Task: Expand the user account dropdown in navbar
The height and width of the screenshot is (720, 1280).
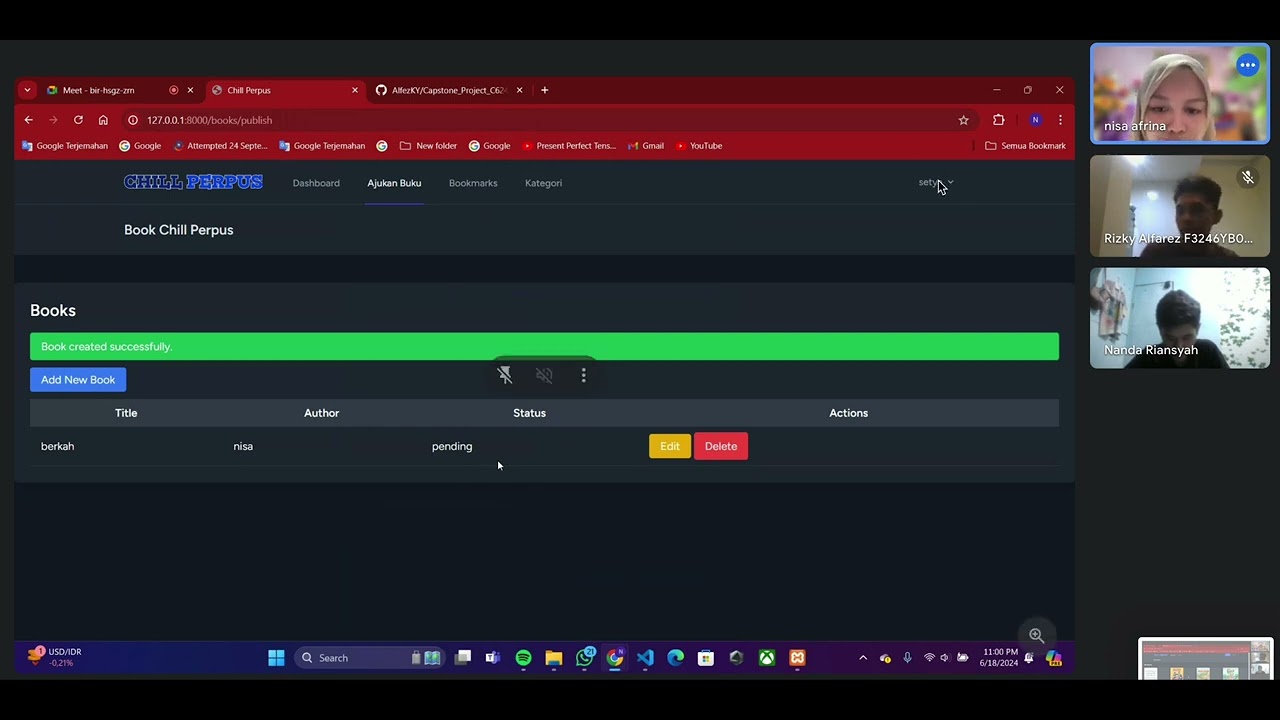Action: pyautogui.click(x=936, y=183)
